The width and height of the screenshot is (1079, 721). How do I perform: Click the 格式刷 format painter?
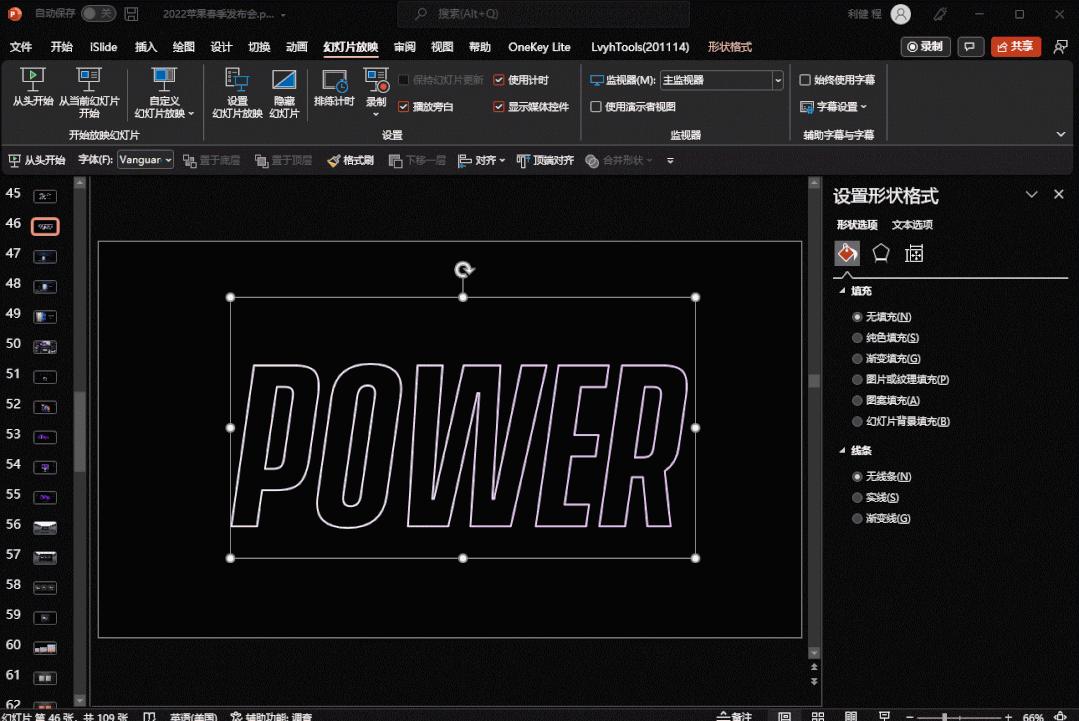click(350, 160)
